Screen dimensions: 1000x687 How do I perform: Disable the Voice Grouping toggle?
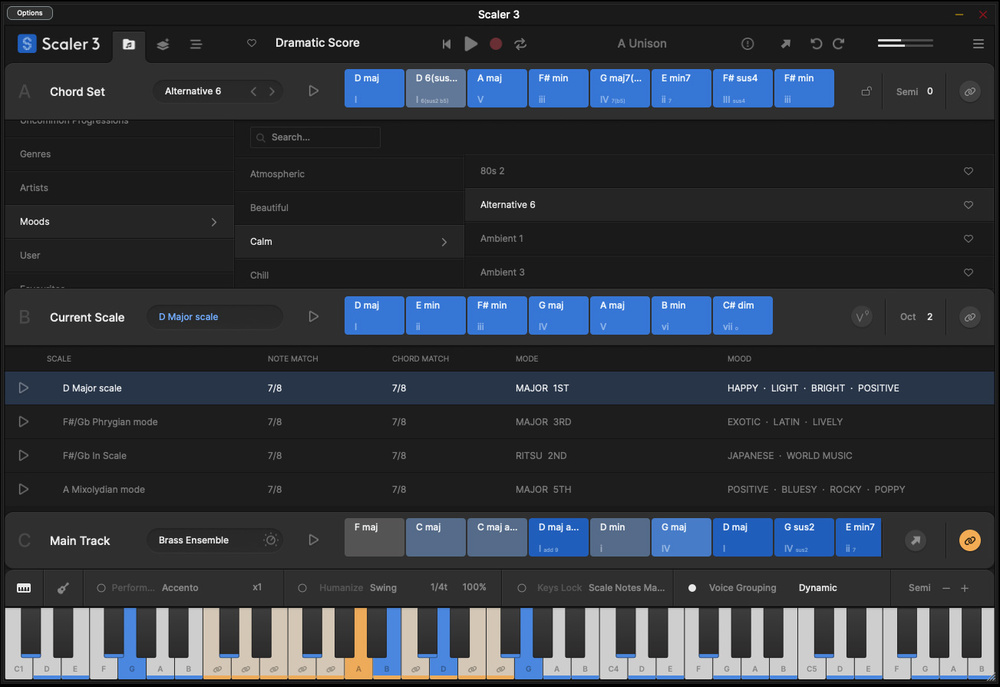pos(692,588)
